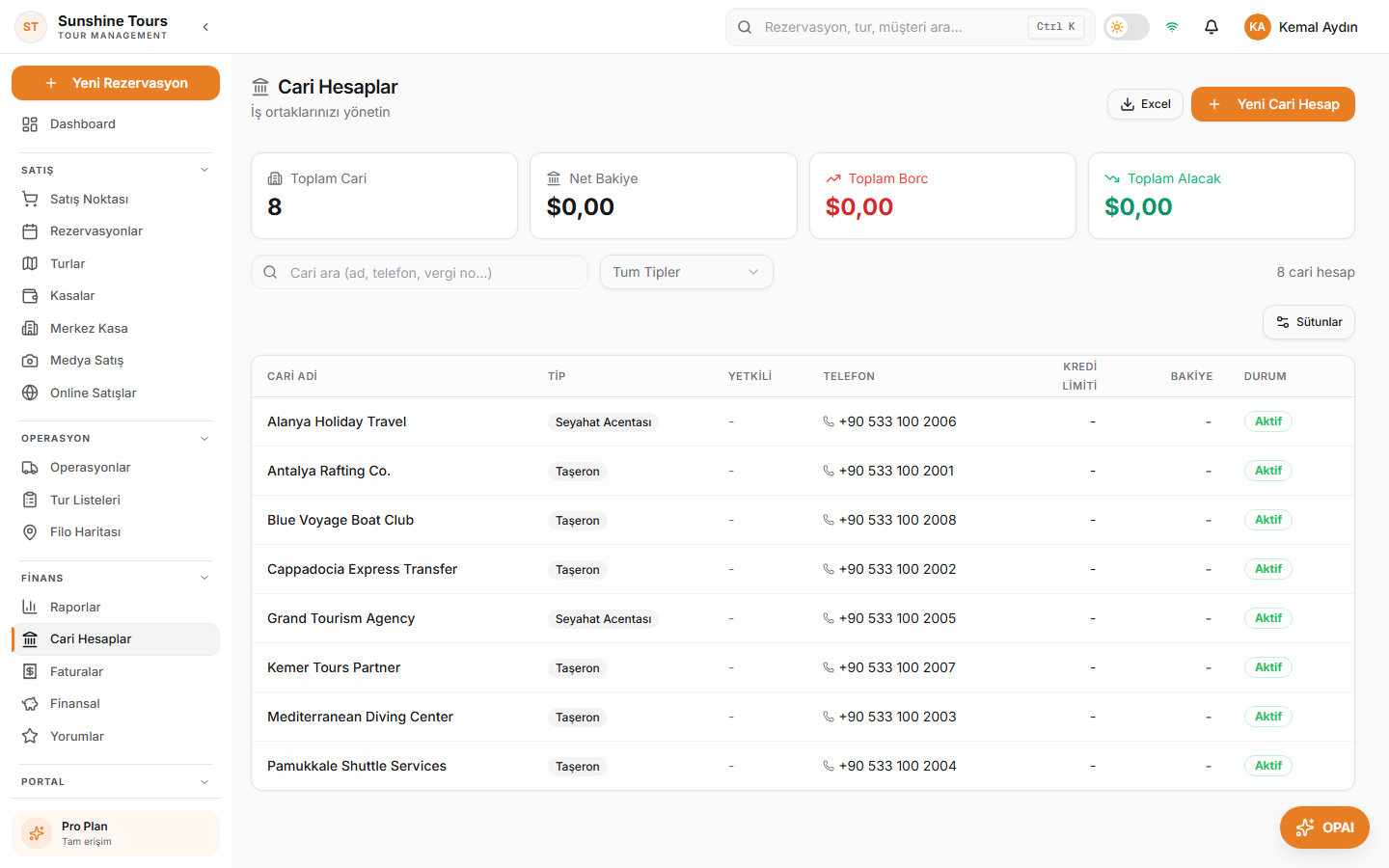1389x868 pixels.
Task: Click Kemal Aydın's KA avatar
Action: pyautogui.click(x=1257, y=27)
